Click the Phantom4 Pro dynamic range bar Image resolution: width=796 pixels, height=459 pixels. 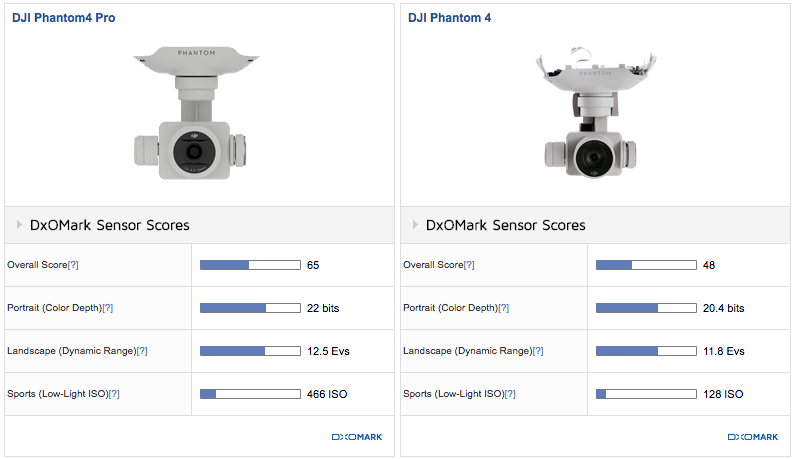point(250,351)
